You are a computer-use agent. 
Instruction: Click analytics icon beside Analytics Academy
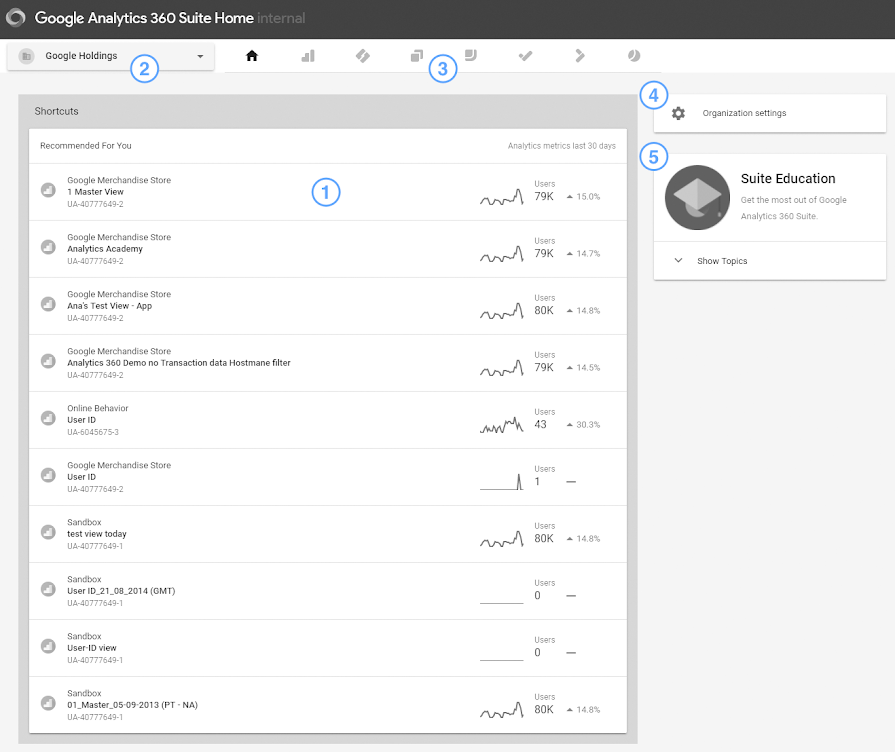coord(48,247)
